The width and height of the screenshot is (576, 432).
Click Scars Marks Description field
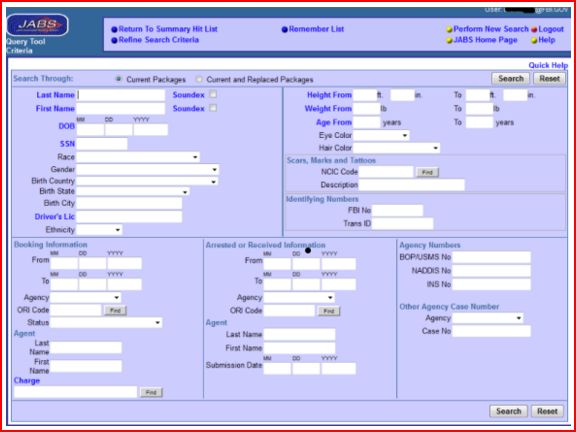(x=412, y=185)
